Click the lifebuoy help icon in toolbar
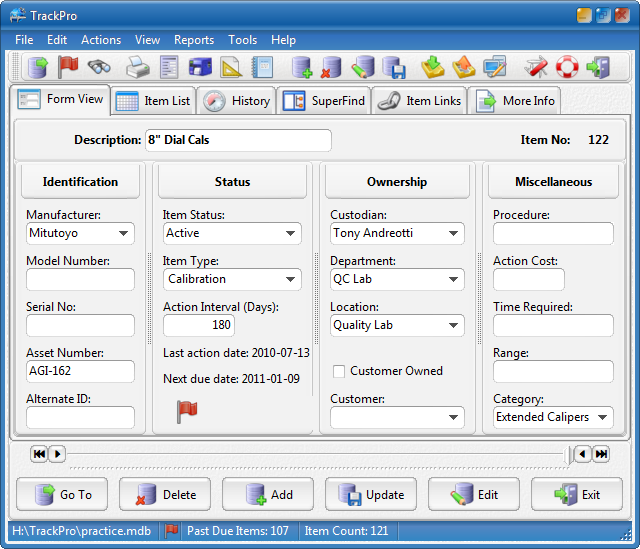 (567, 67)
